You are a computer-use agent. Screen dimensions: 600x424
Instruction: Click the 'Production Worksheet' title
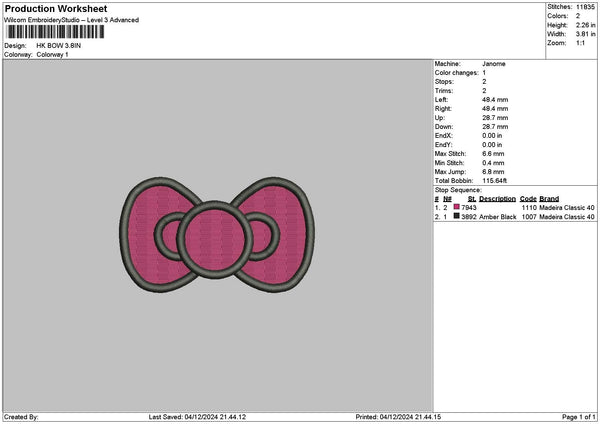coord(56,8)
